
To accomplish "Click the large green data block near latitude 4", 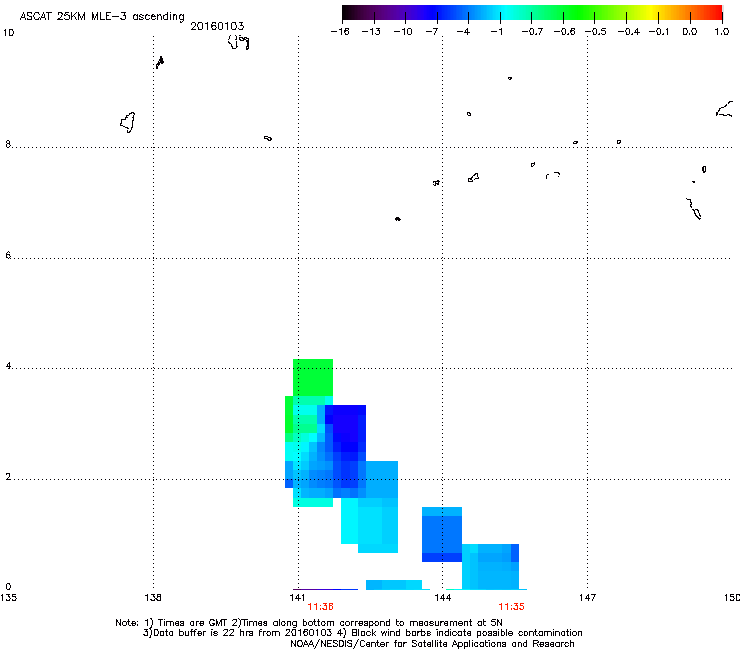I will click(x=313, y=378).
